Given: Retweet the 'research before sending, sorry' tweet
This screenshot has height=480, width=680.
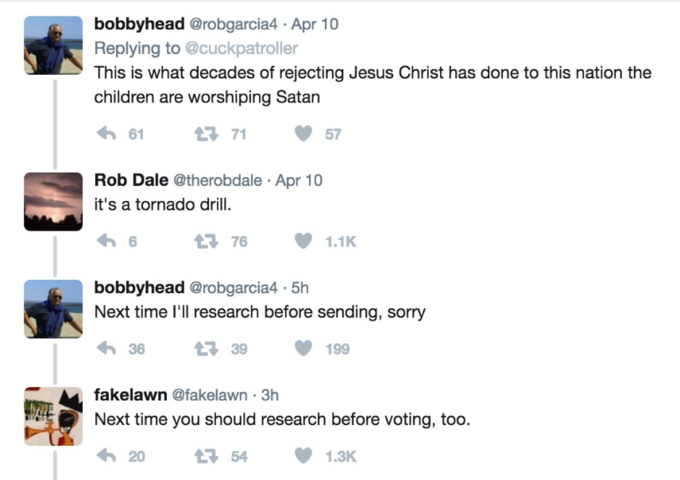Looking at the screenshot, I should pos(206,349).
